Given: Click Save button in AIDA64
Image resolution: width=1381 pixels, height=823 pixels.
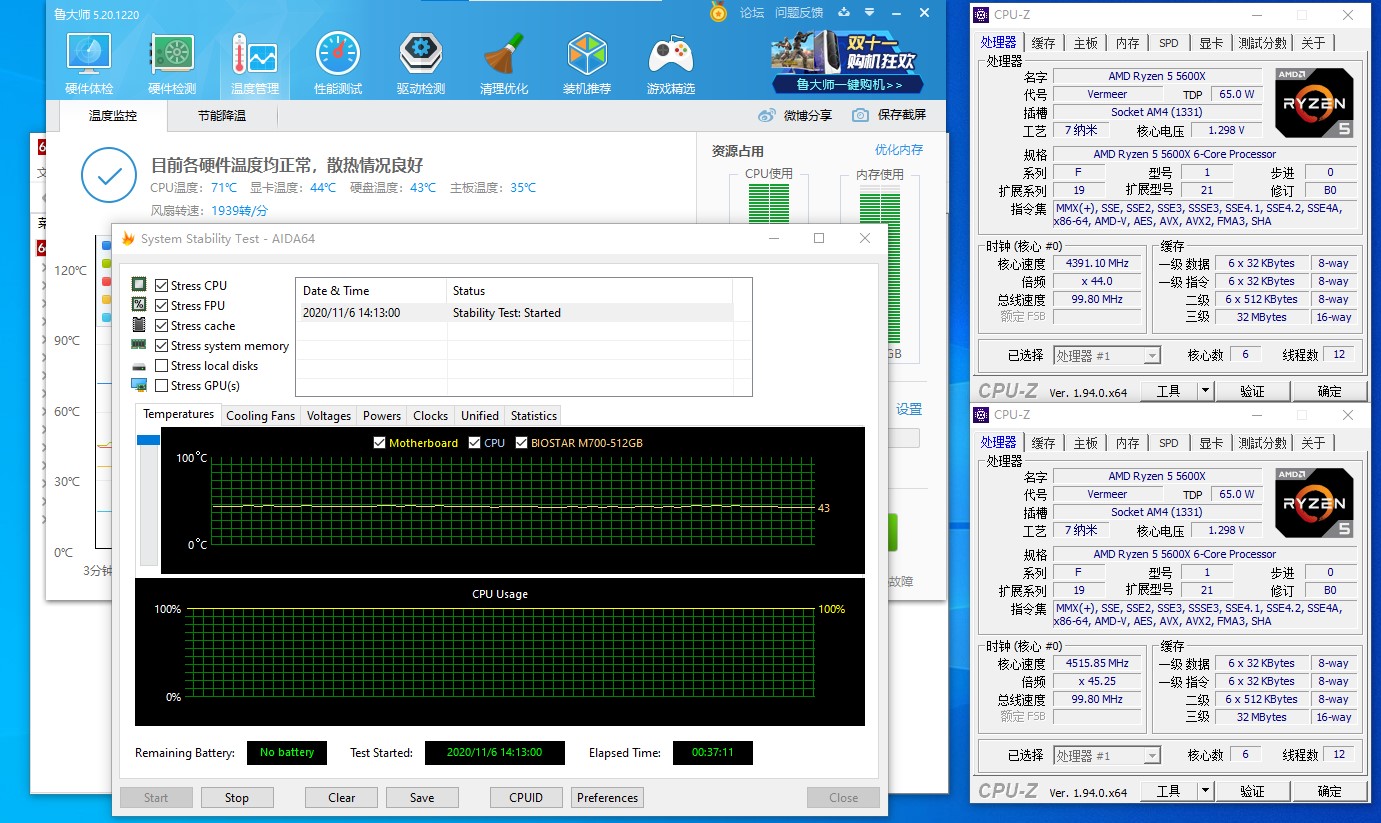Looking at the screenshot, I should pyautogui.click(x=422, y=798).
